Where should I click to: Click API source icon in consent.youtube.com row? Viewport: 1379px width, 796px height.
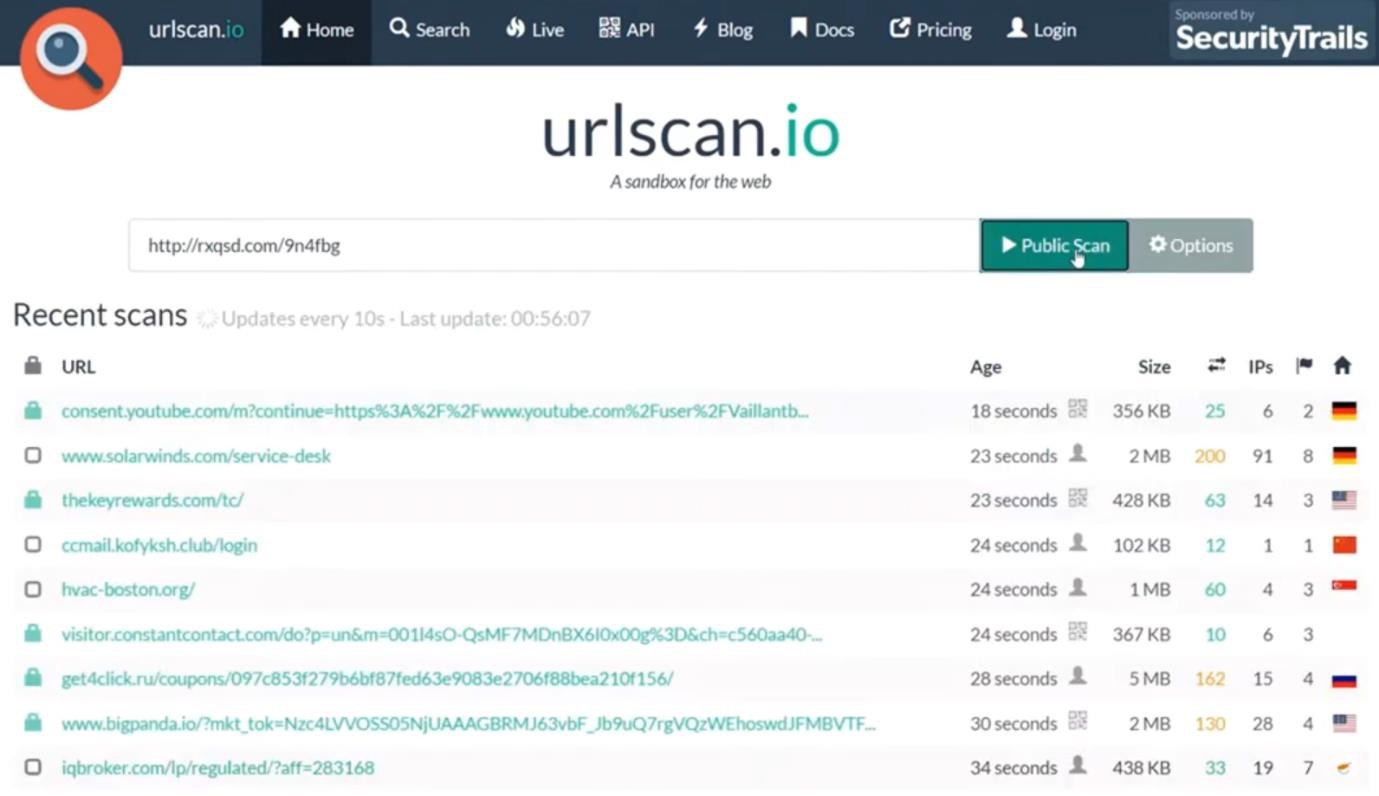pos(1077,409)
